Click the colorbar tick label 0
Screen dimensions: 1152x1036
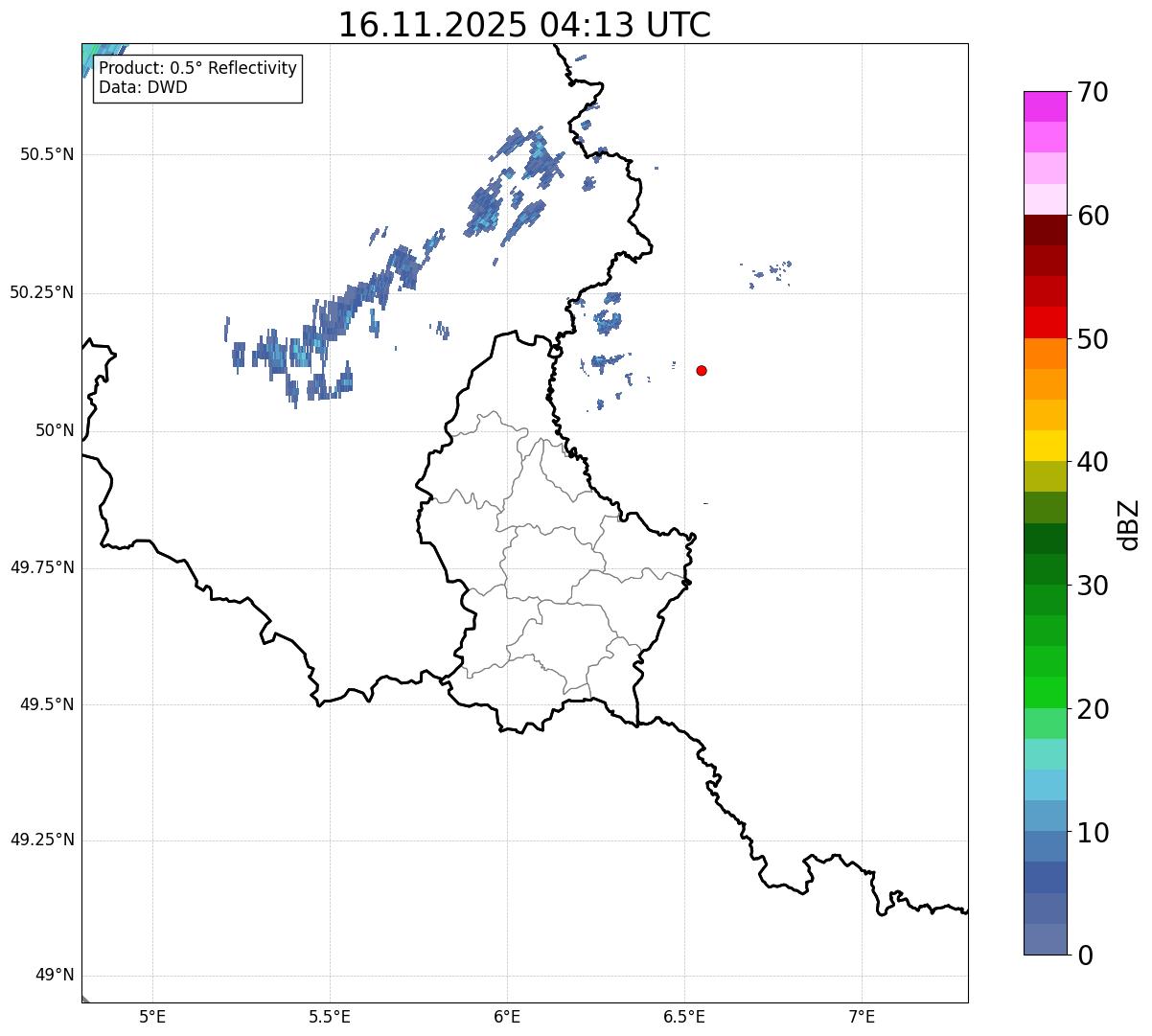tap(1085, 955)
